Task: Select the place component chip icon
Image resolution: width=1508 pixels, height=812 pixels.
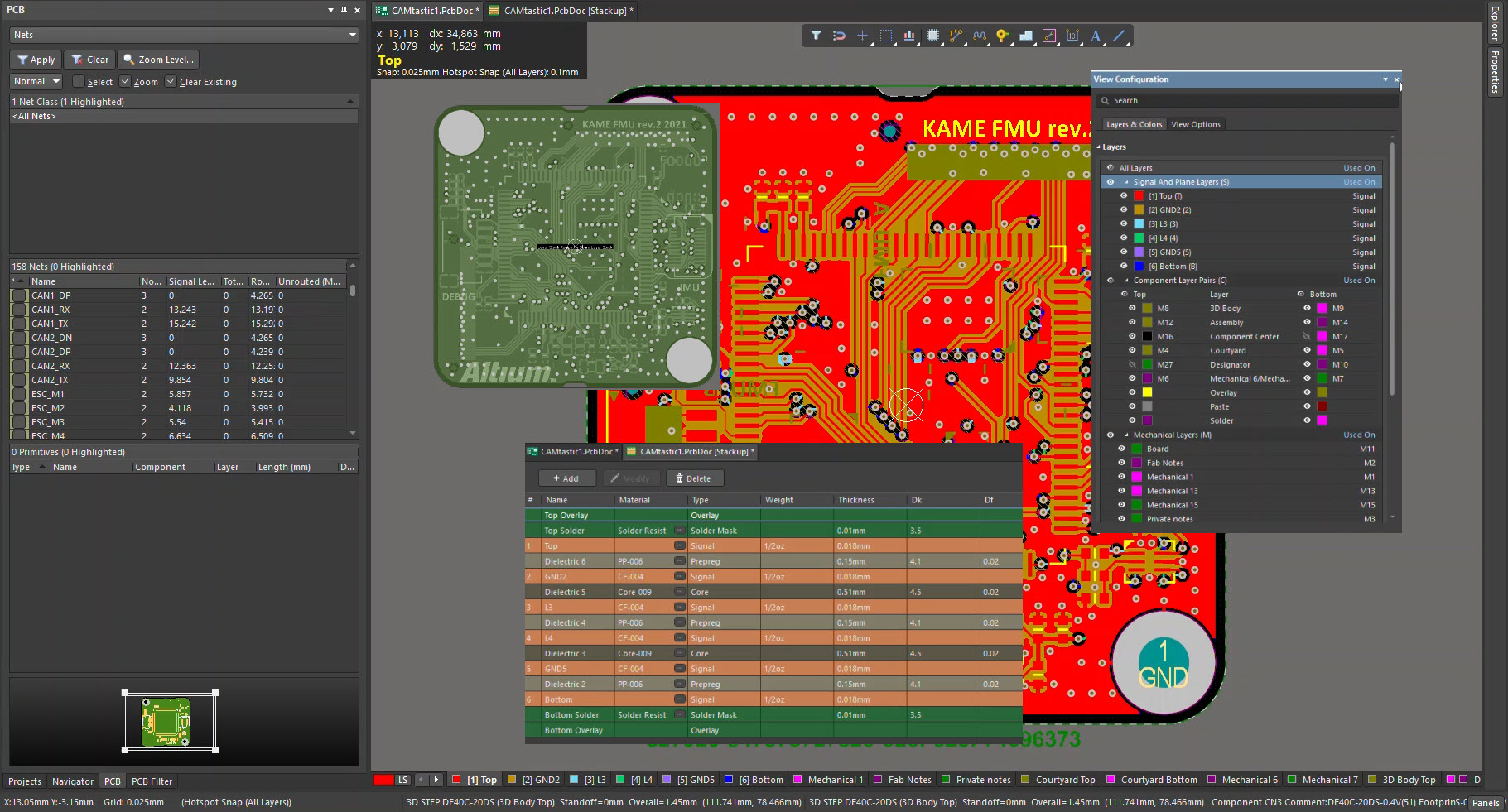Action: (x=932, y=36)
